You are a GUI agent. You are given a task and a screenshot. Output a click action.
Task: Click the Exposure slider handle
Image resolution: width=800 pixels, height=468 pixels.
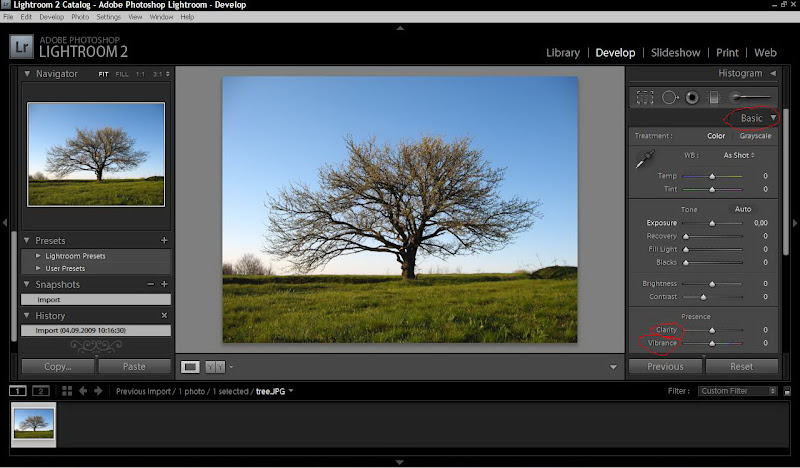pos(712,223)
